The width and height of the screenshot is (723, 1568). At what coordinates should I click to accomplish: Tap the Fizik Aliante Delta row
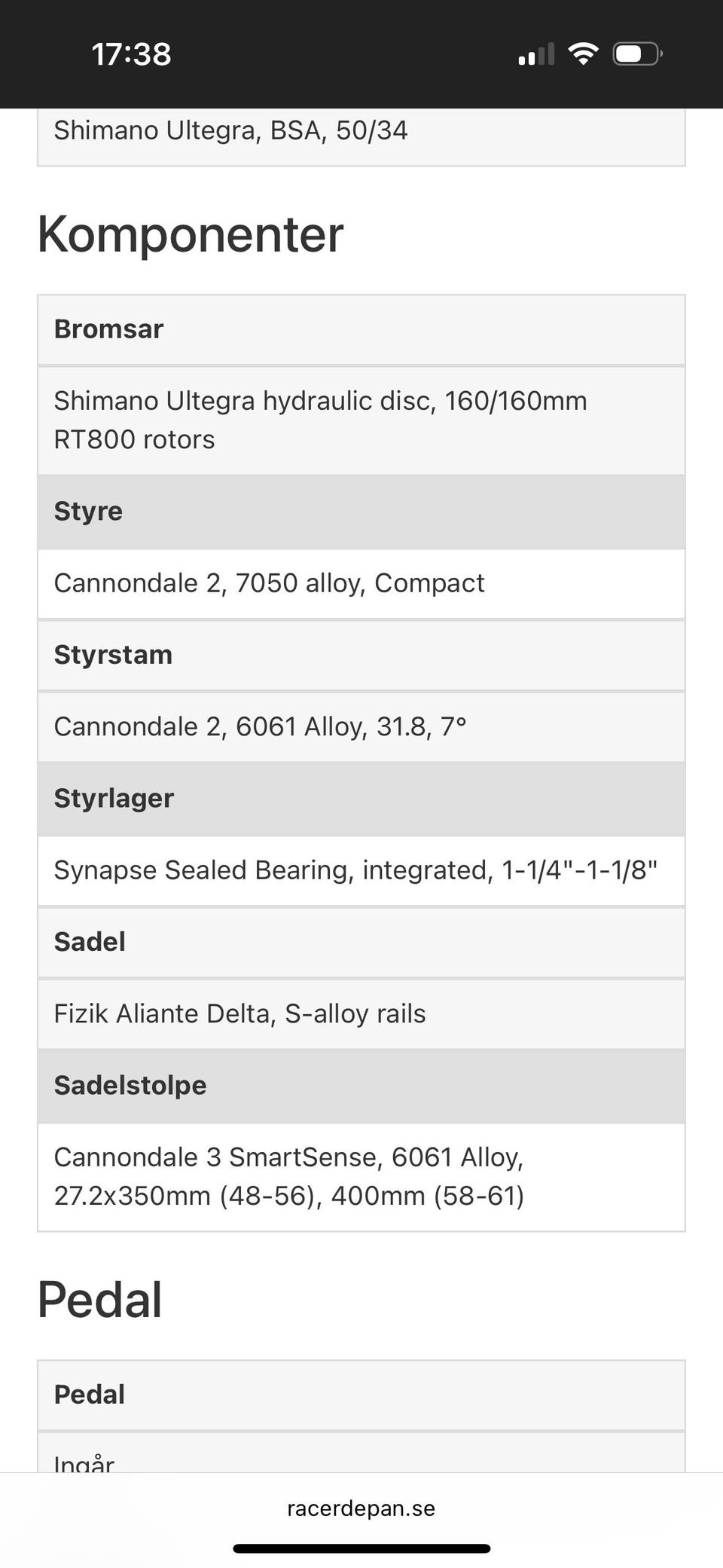click(361, 1013)
